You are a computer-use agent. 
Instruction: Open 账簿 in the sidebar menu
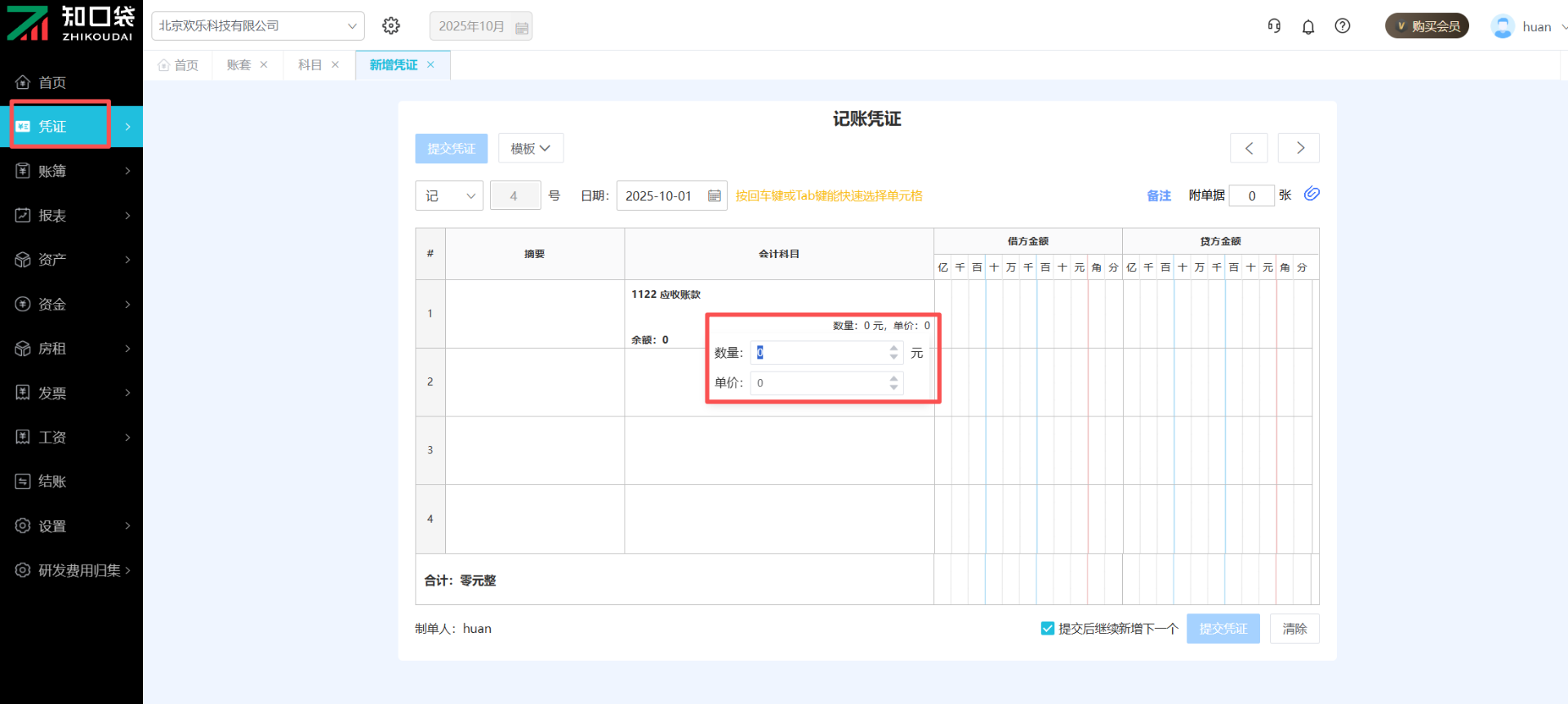[72, 171]
